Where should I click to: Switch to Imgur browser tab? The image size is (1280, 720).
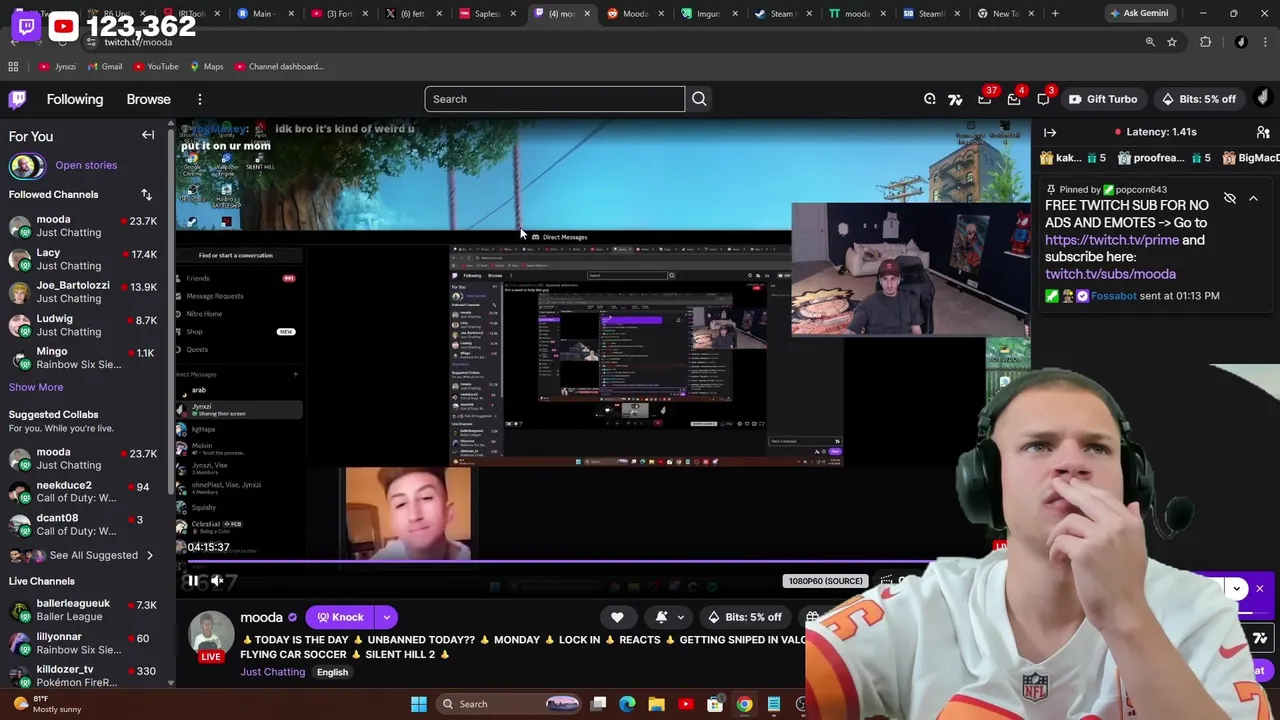point(707,13)
